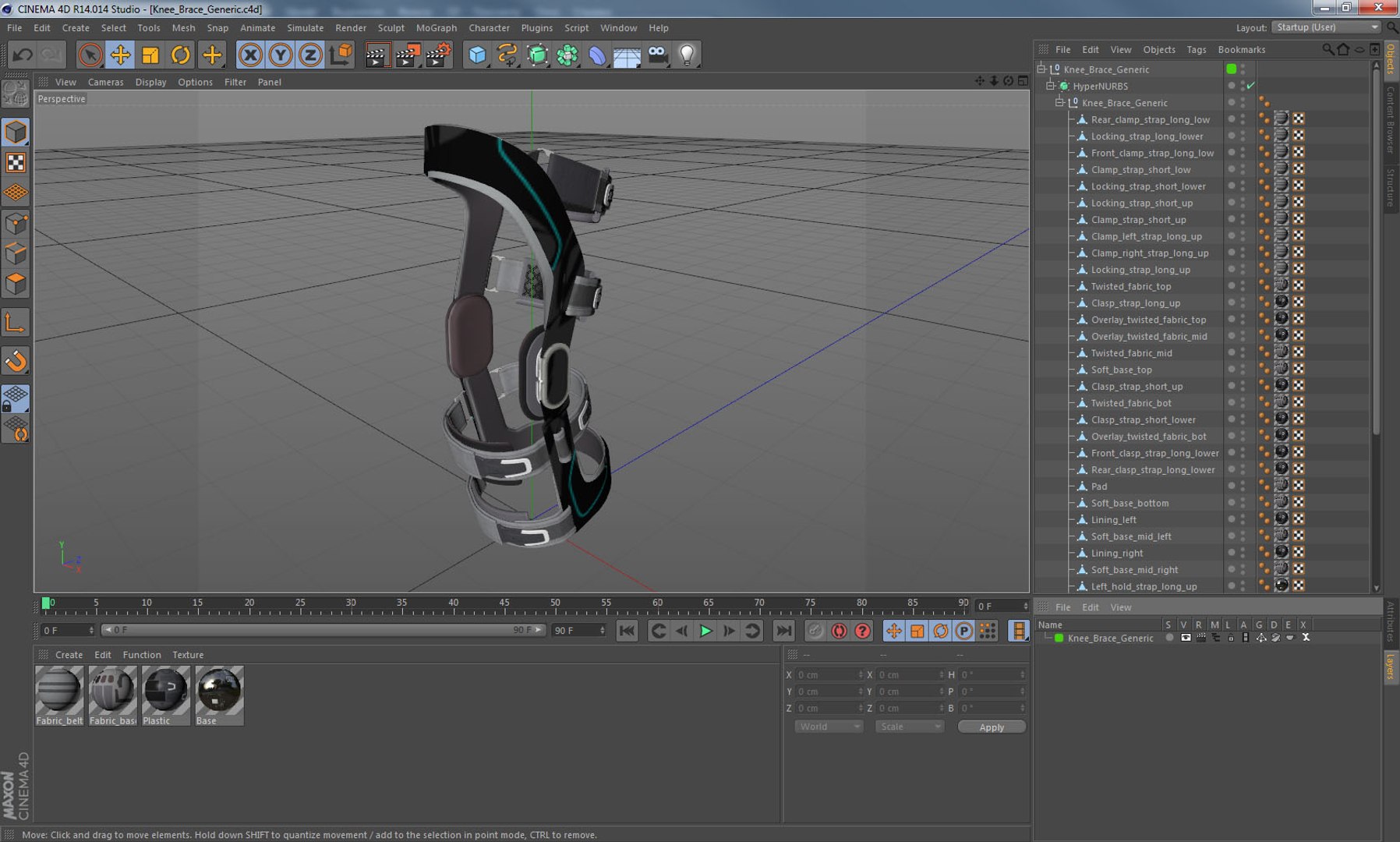Add a Cube primitive object
The image size is (1400, 842).
(477, 55)
